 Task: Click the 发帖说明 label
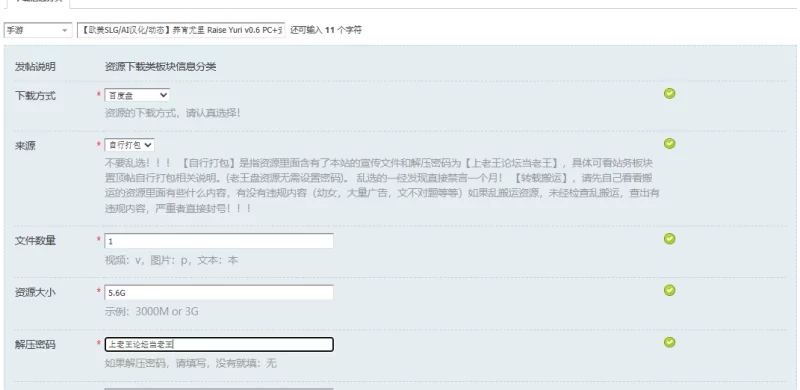[x=35, y=67]
